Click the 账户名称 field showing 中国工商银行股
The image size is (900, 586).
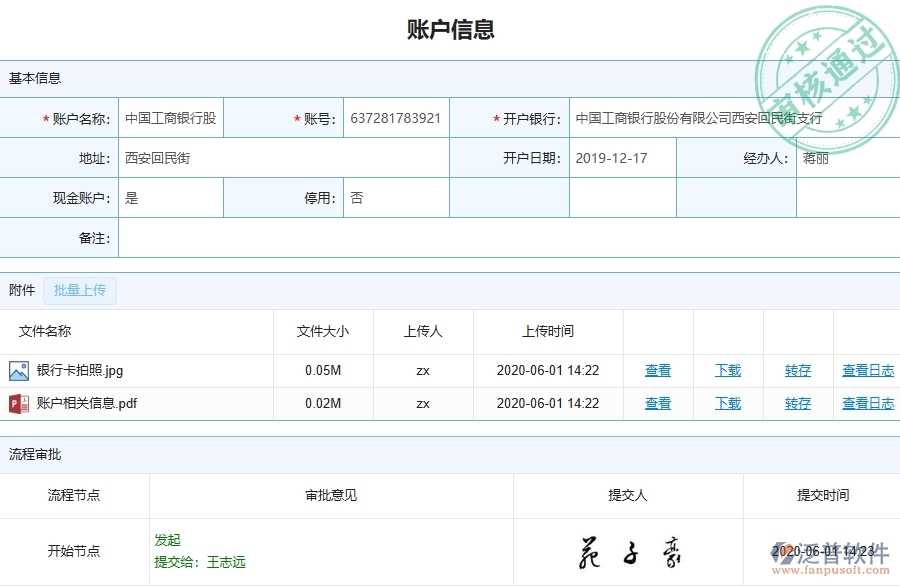pyautogui.click(x=170, y=117)
